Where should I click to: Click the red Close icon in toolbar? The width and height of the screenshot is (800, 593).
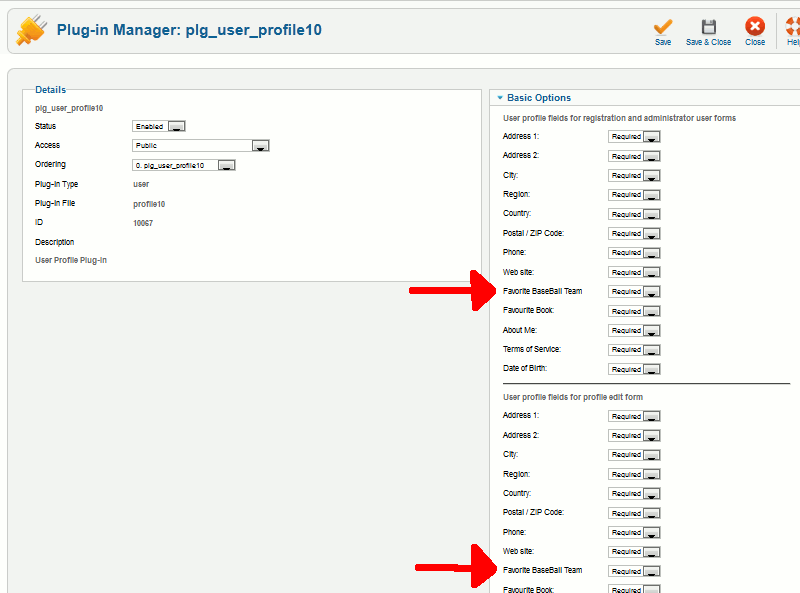(755, 26)
